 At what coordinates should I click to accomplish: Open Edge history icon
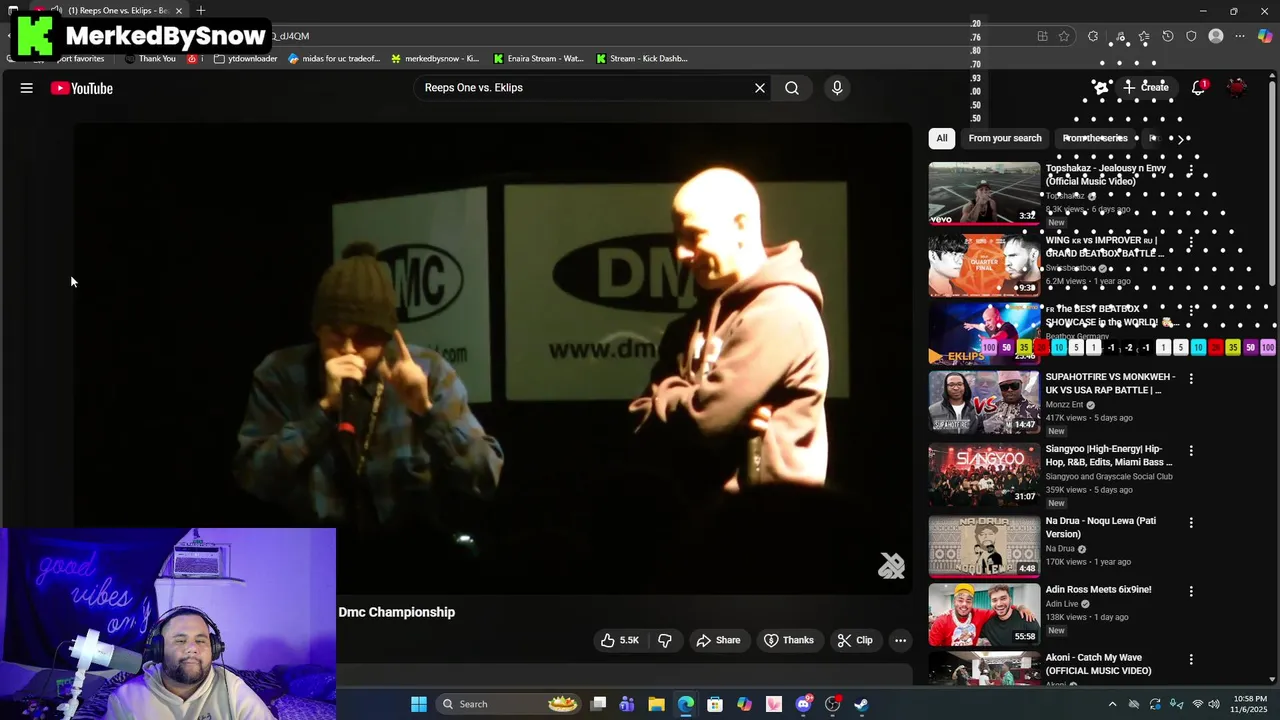click(x=1168, y=36)
